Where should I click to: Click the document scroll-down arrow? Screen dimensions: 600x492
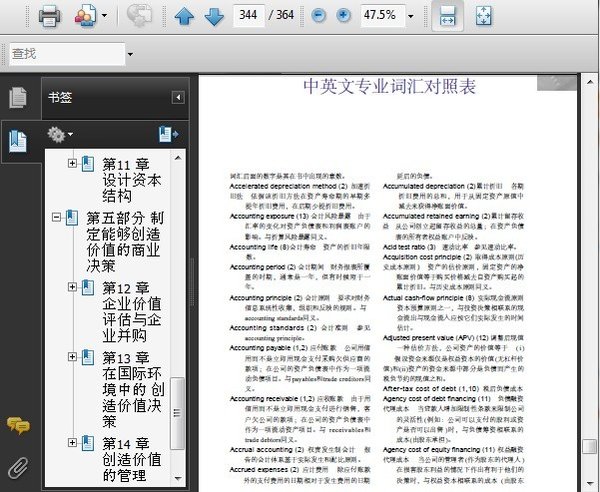pyautogui.click(x=590, y=484)
